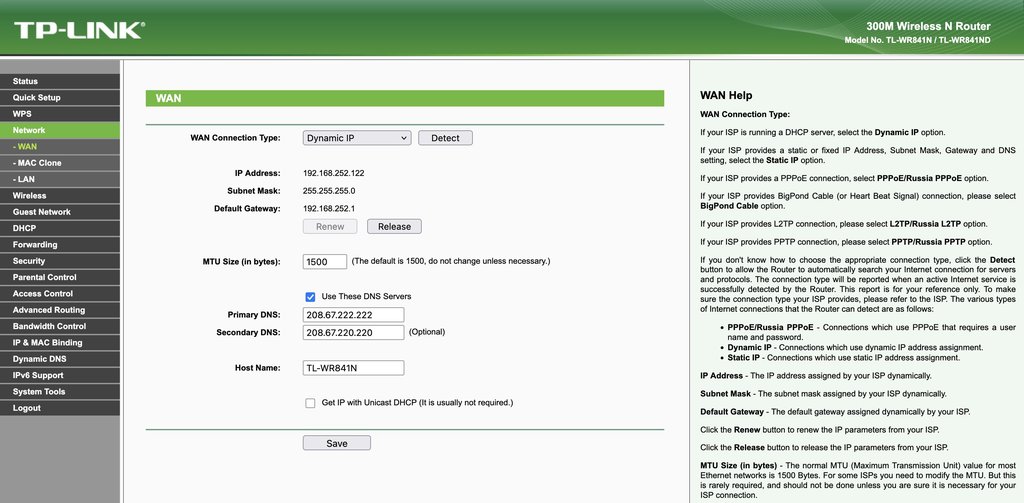Select MAC Clone submenu item
1024x503 pixels.
point(38,163)
